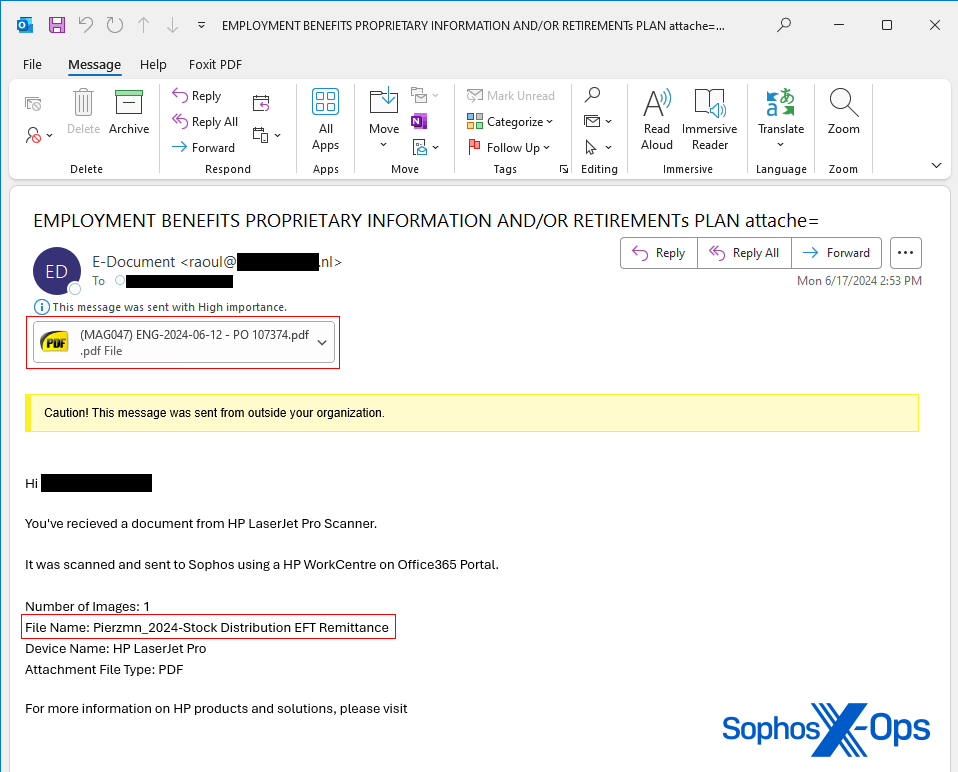Click Reply All to respond to everyone

pos(744,253)
